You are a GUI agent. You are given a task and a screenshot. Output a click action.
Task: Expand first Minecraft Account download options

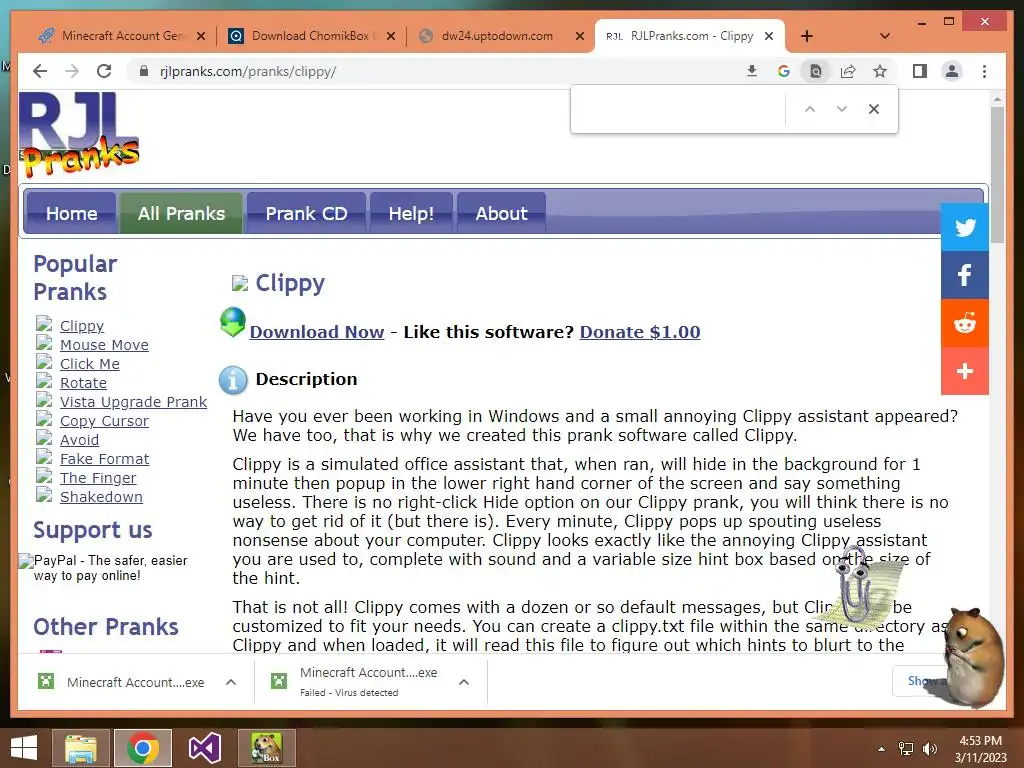231,682
